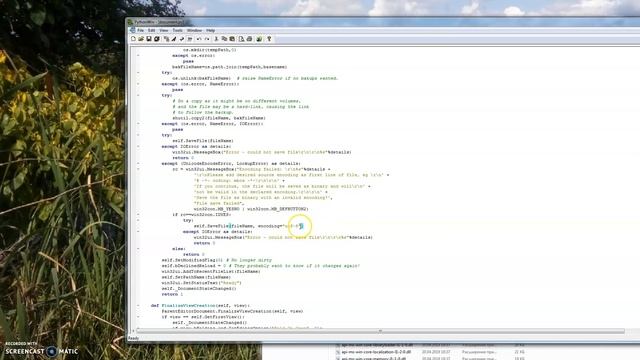Collapse fold at 'if view == self.GetFirstView():'

(138, 317)
